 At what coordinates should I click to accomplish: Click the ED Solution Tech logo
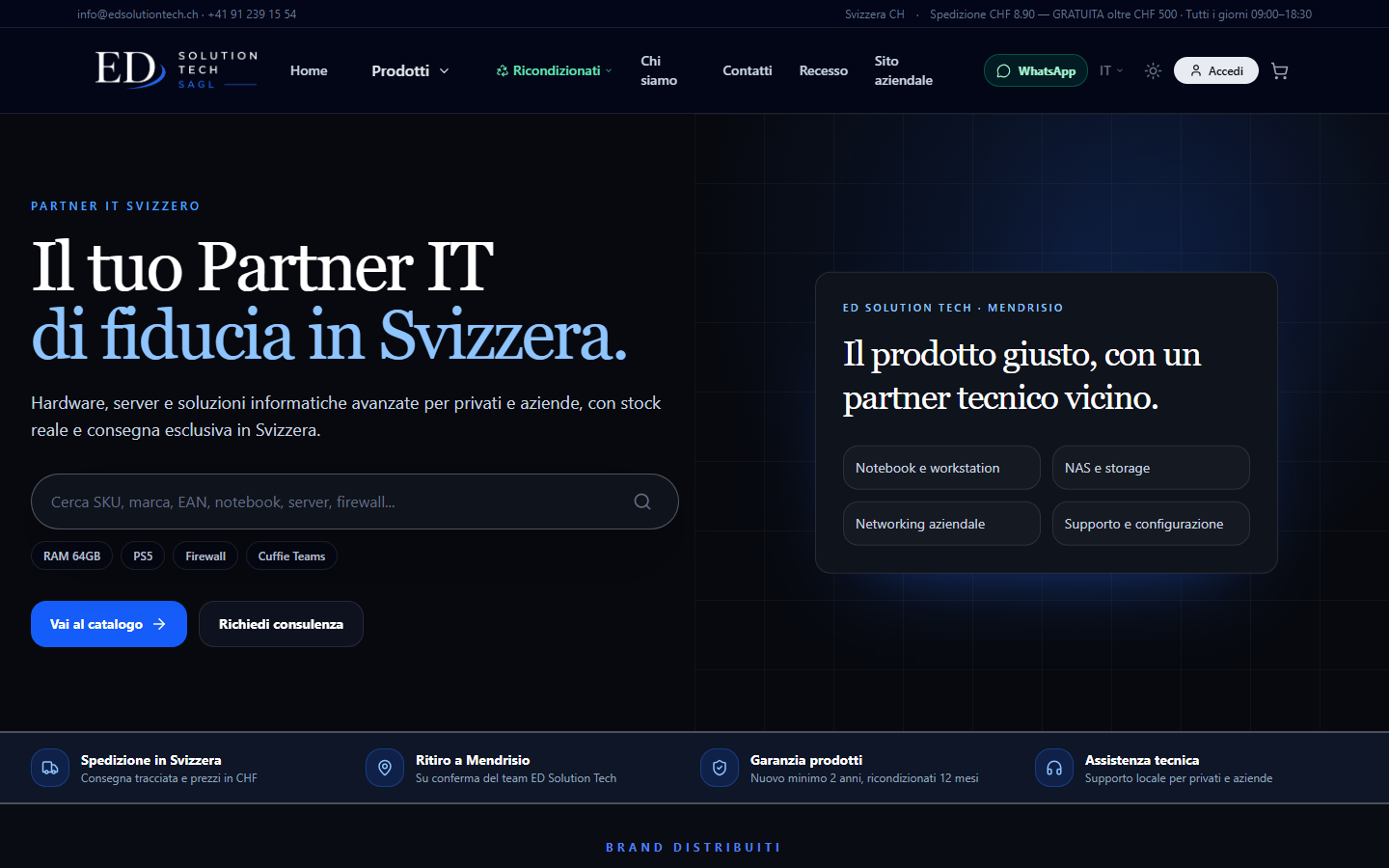pos(177,70)
